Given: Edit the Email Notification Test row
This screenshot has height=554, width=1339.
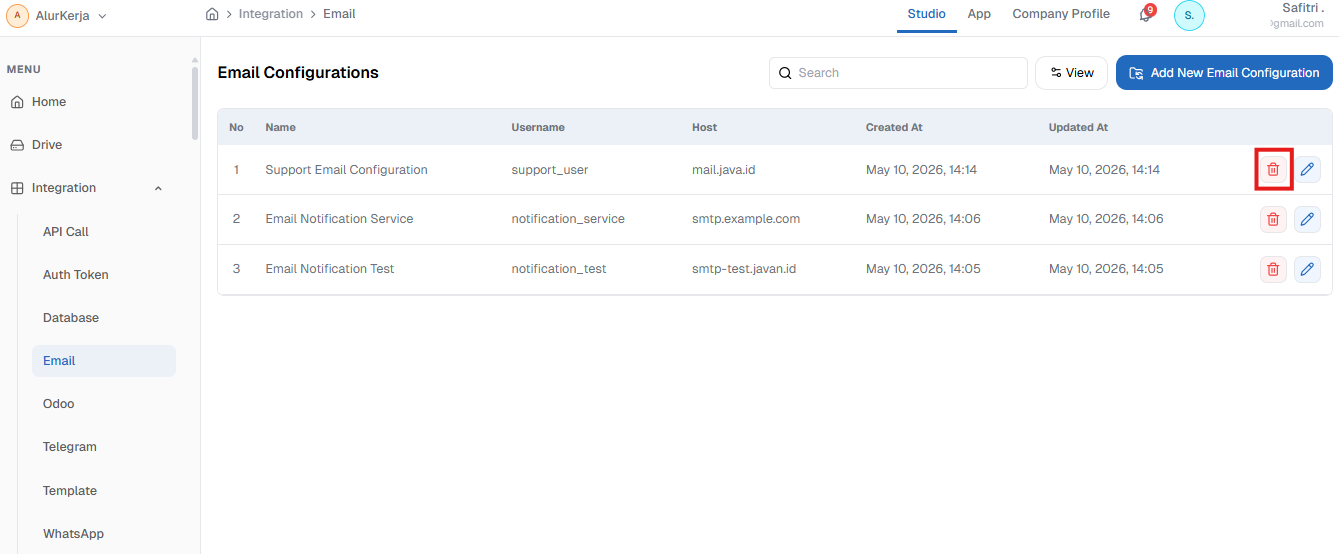Looking at the screenshot, I should 1307,269.
